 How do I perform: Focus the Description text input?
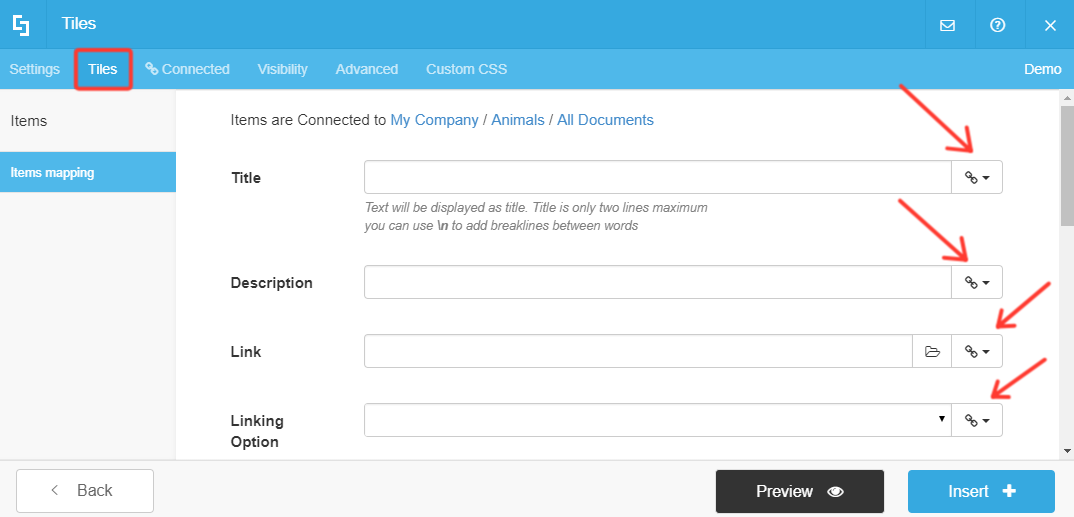658,282
